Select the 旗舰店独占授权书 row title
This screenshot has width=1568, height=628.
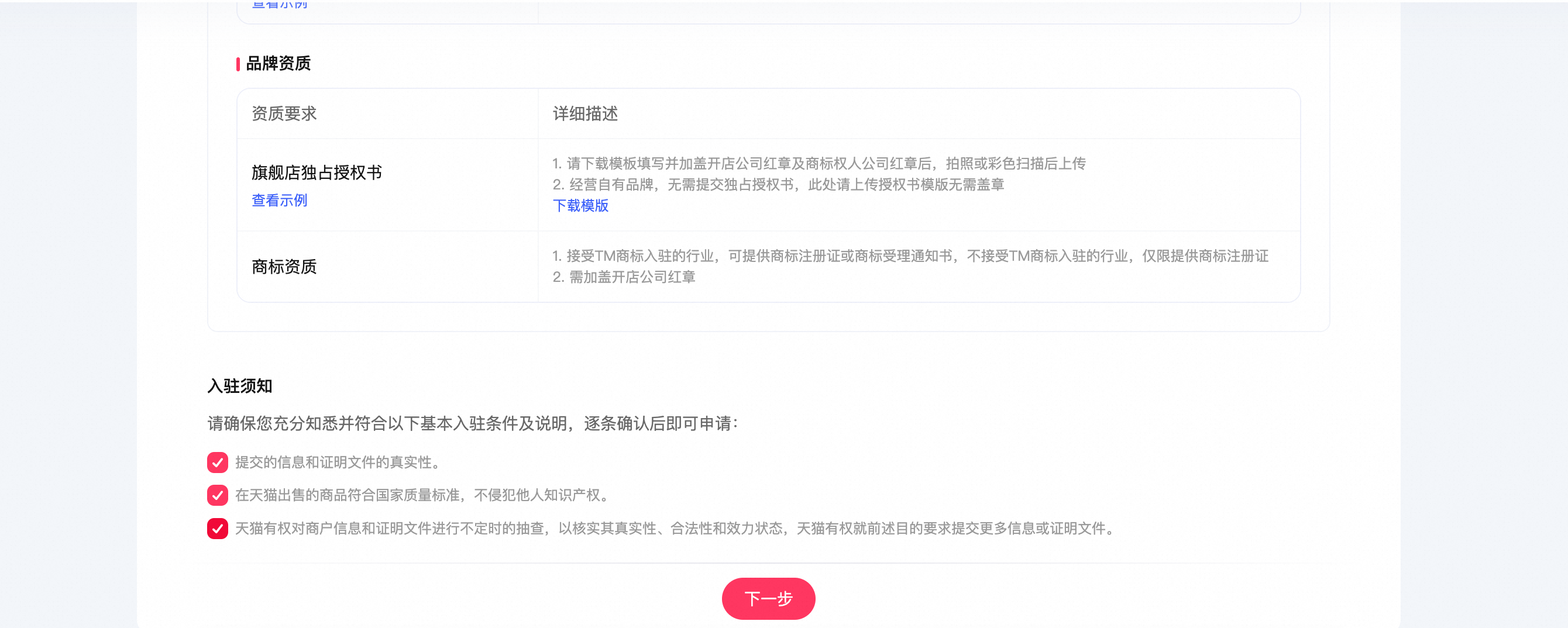point(317,173)
